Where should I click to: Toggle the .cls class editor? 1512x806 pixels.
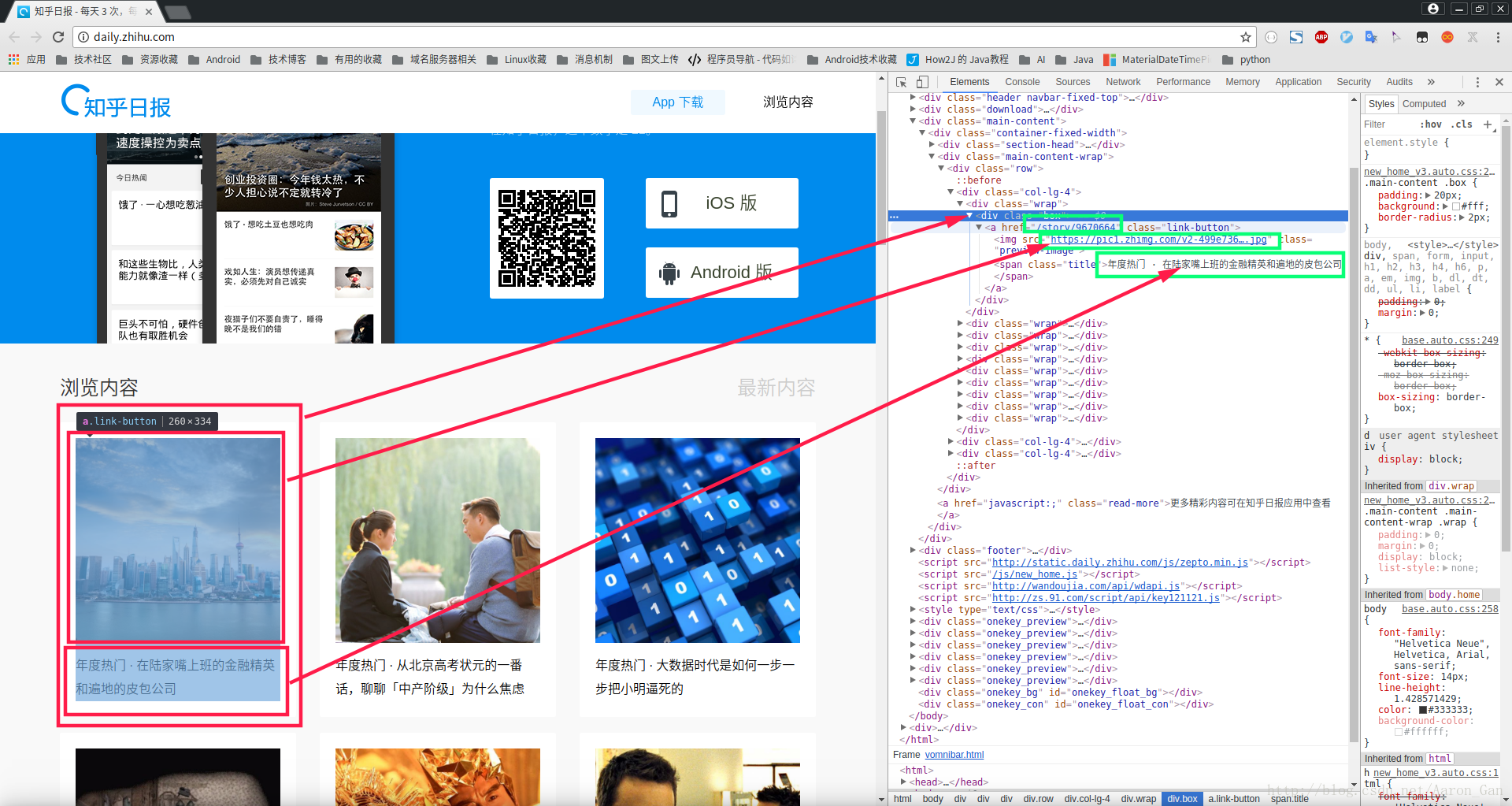1462,124
